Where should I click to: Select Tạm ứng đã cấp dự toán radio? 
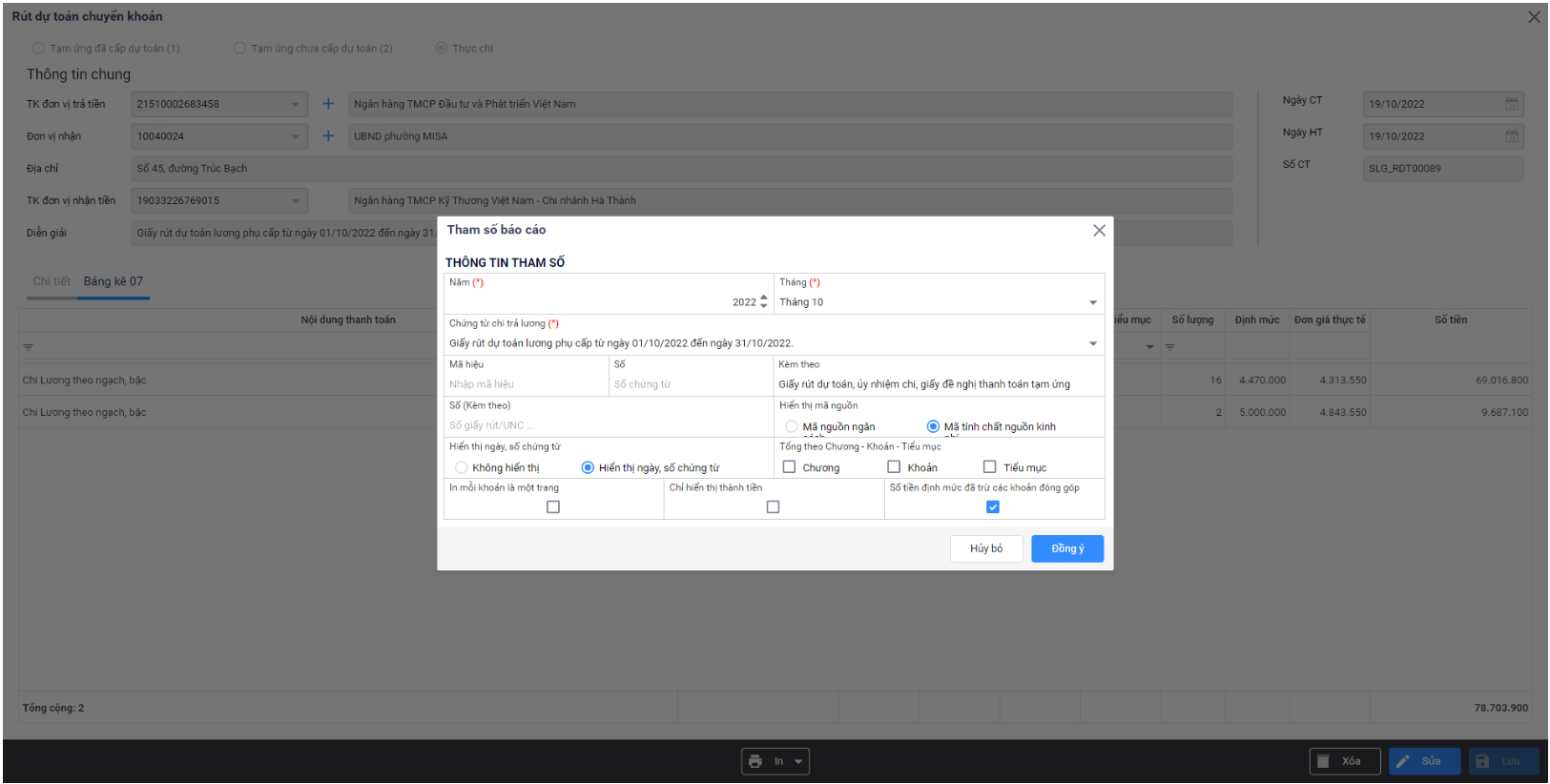[x=38, y=48]
